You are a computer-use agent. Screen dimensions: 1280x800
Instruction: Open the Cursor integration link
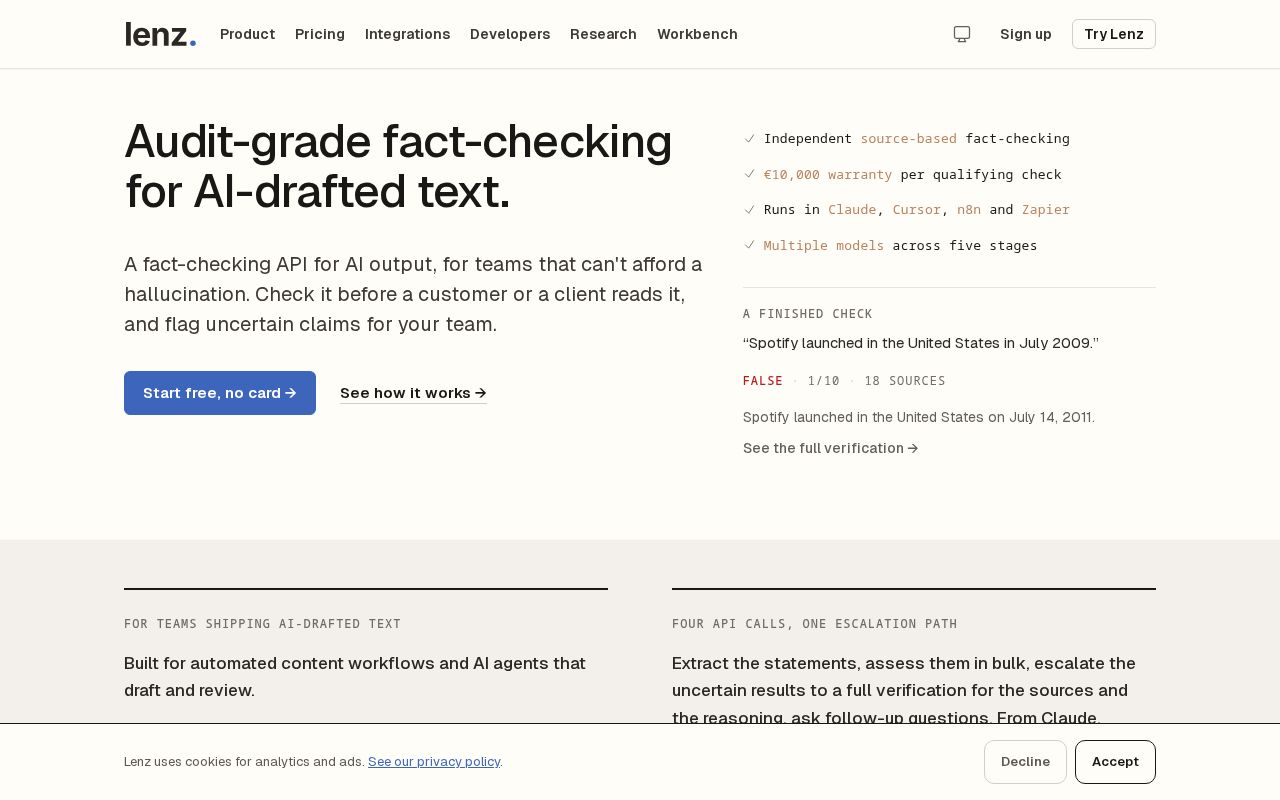pos(917,209)
